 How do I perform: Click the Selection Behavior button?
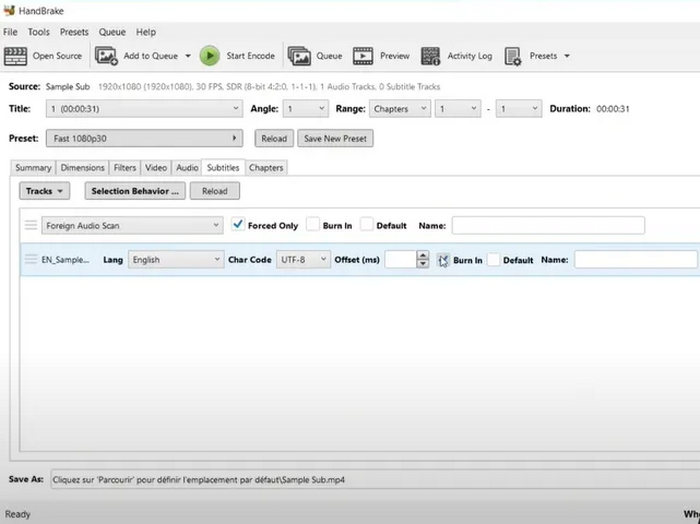(x=135, y=191)
